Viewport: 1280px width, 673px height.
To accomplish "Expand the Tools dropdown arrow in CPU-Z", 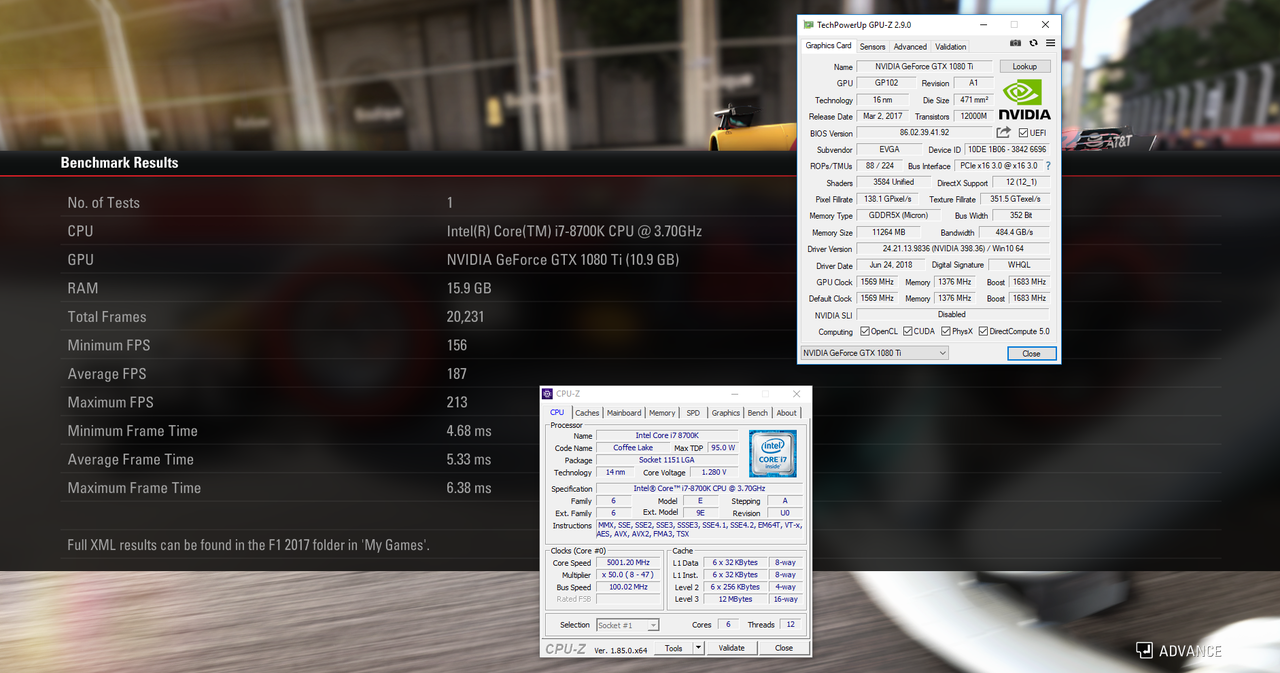I will [x=699, y=648].
